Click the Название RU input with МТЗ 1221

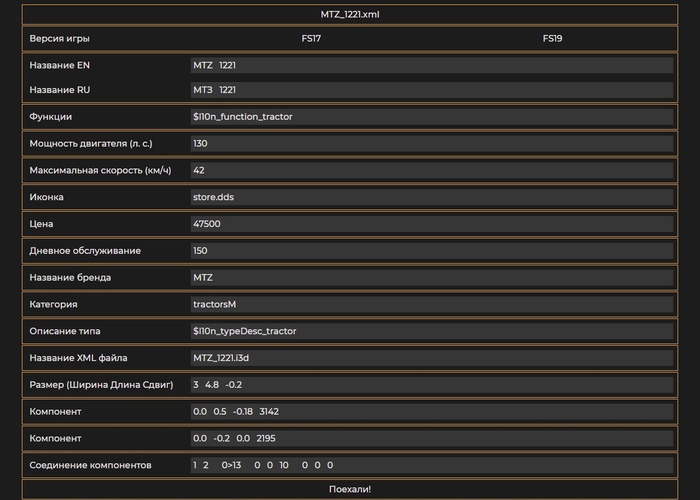[x=432, y=90]
